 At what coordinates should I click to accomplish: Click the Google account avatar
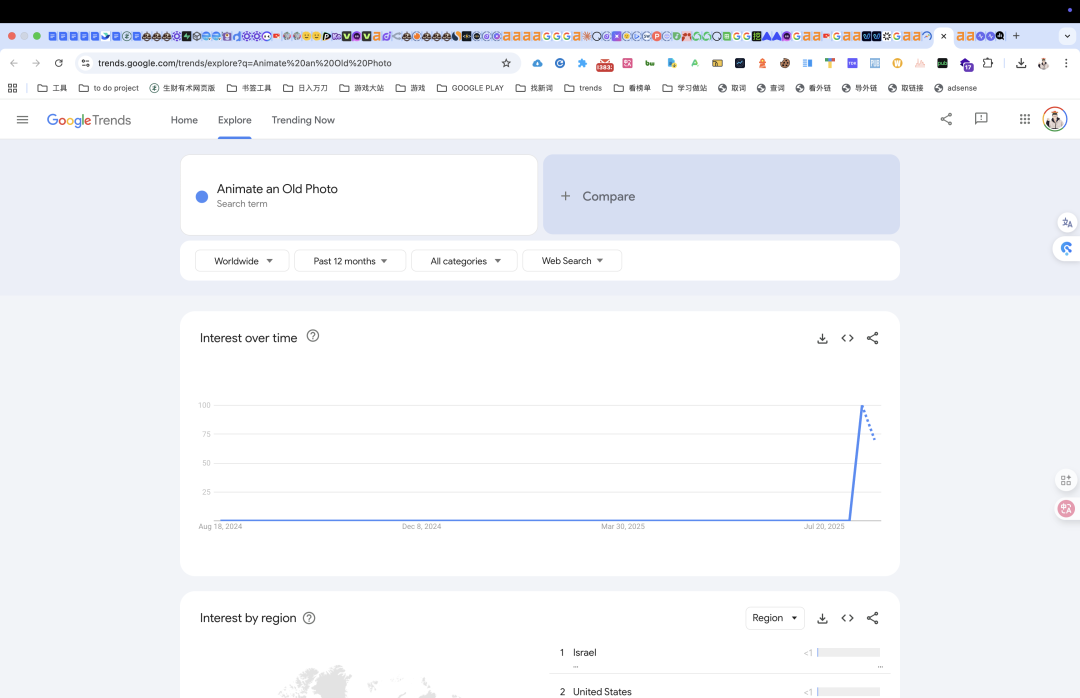(1055, 119)
